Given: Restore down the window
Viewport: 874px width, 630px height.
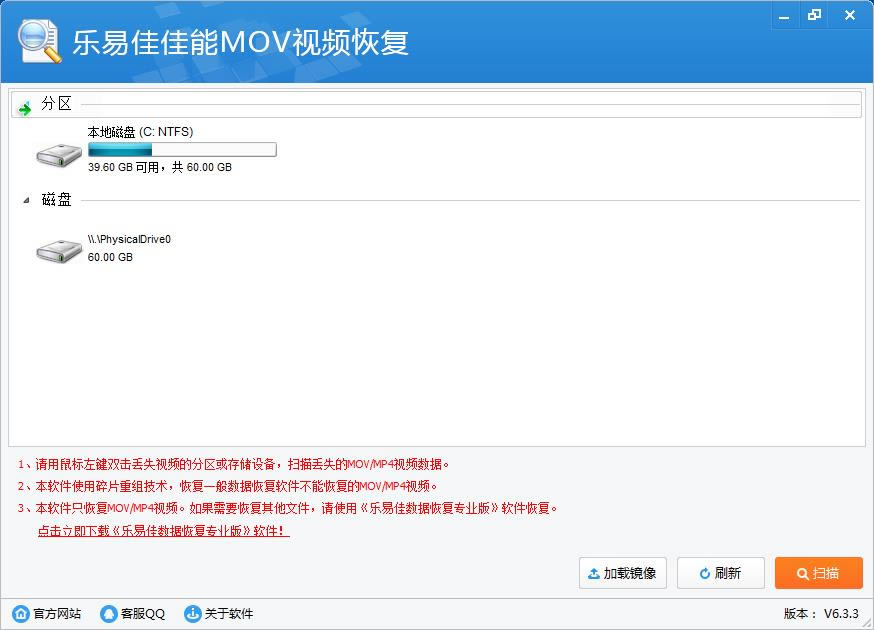Looking at the screenshot, I should 814,16.
